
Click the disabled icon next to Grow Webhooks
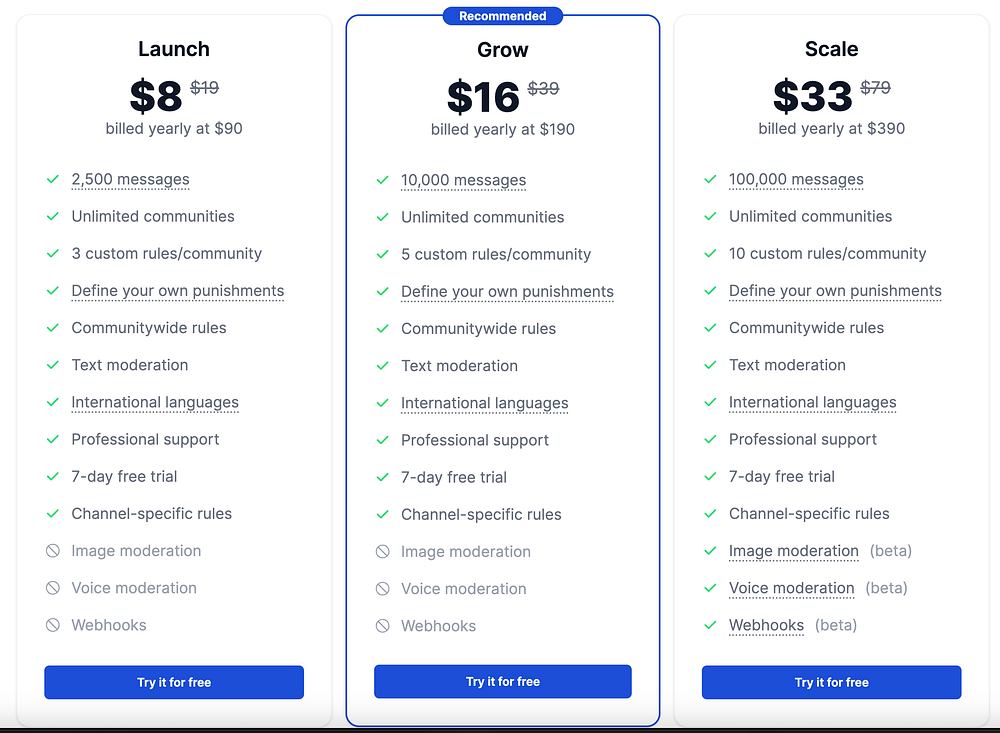(383, 626)
